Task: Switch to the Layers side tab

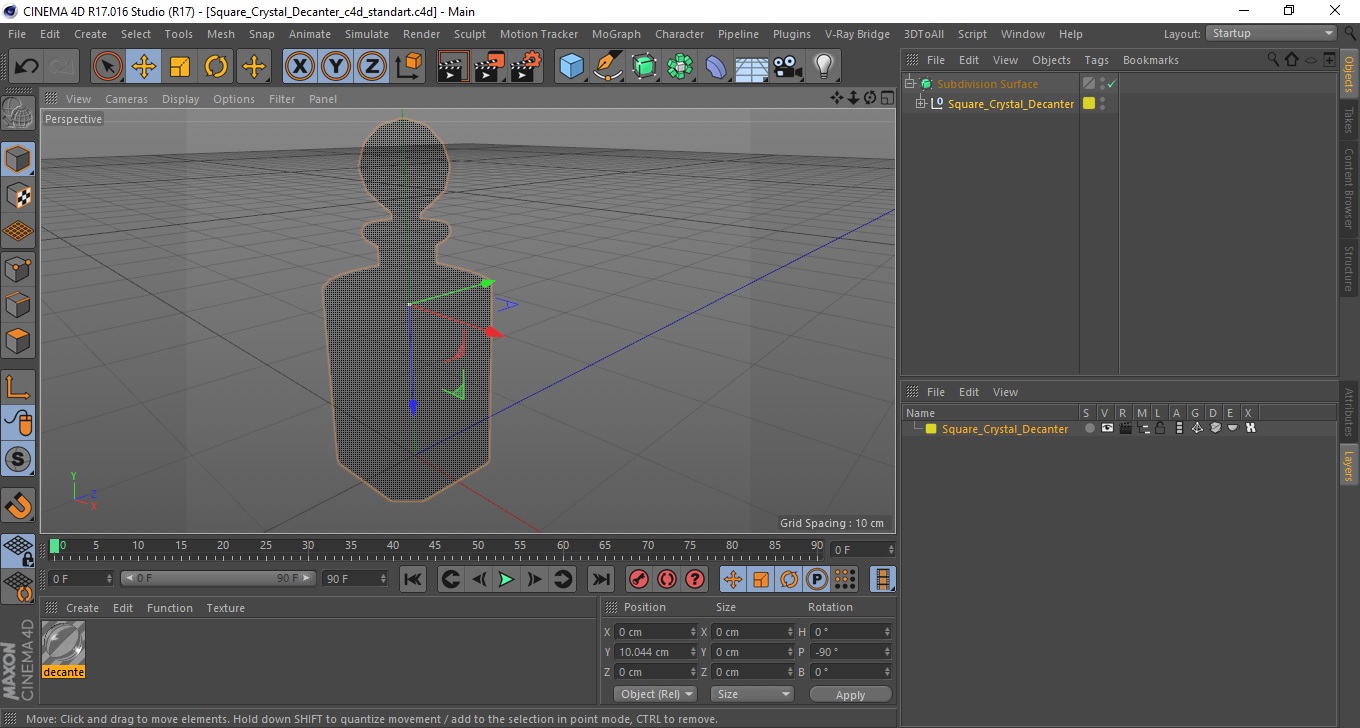Action: [x=1349, y=465]
